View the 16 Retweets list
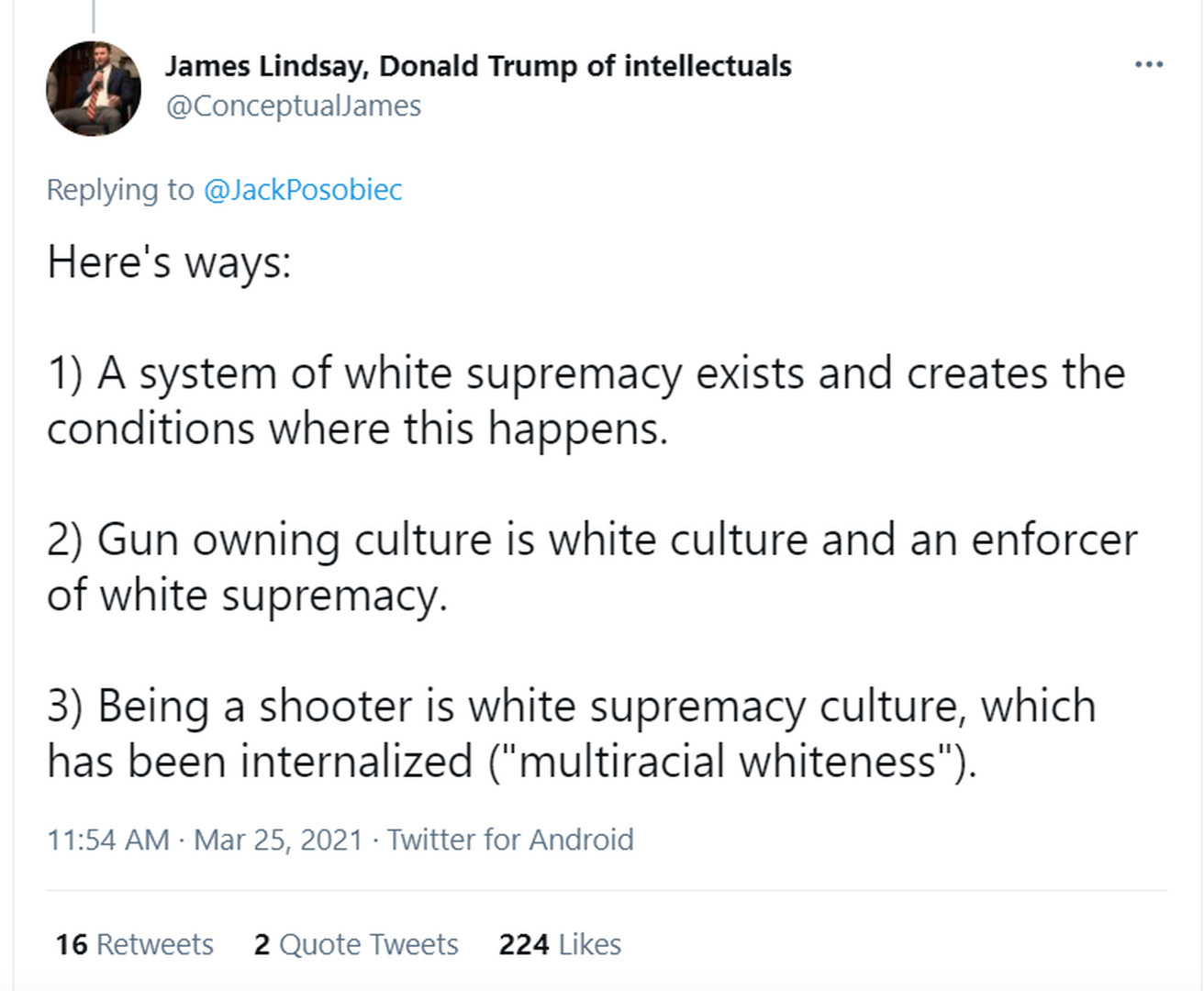The image size is (1204, 991). coord(134,944)
